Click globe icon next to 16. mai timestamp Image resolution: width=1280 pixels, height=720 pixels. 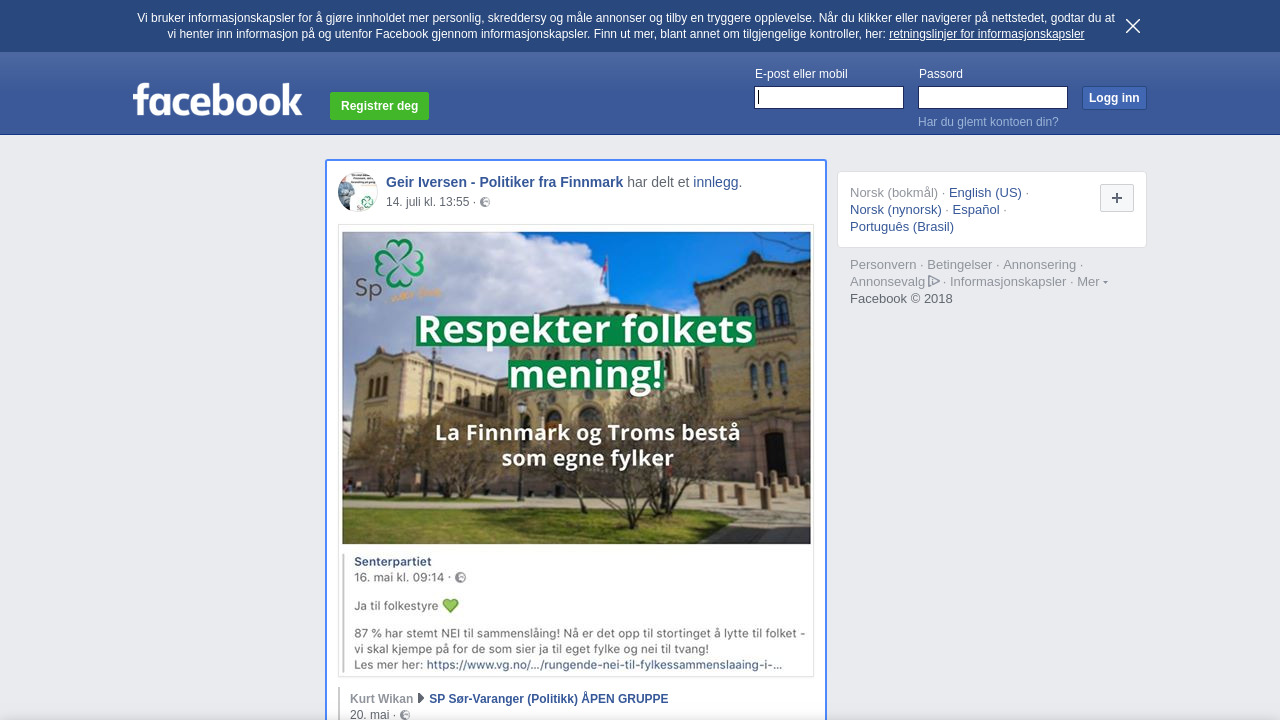461,578
